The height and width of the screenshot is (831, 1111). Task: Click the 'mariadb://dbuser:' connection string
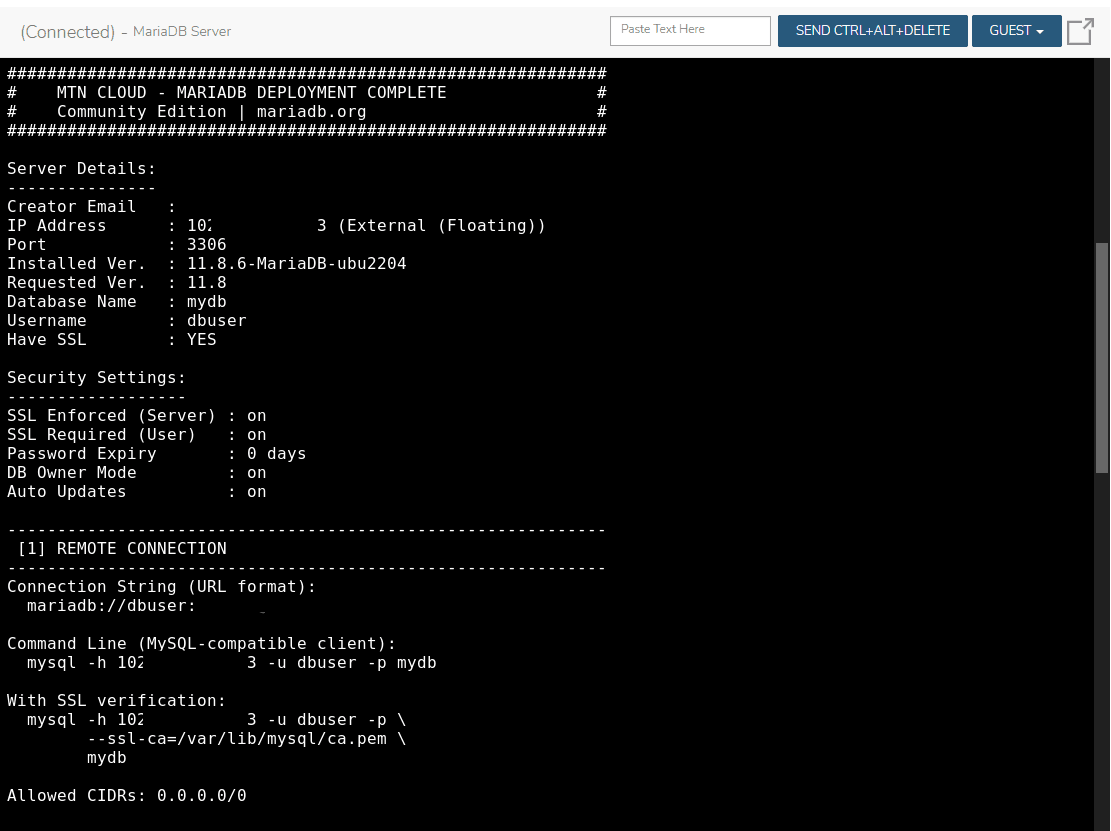pyautogui.click(x=111, y=606)
